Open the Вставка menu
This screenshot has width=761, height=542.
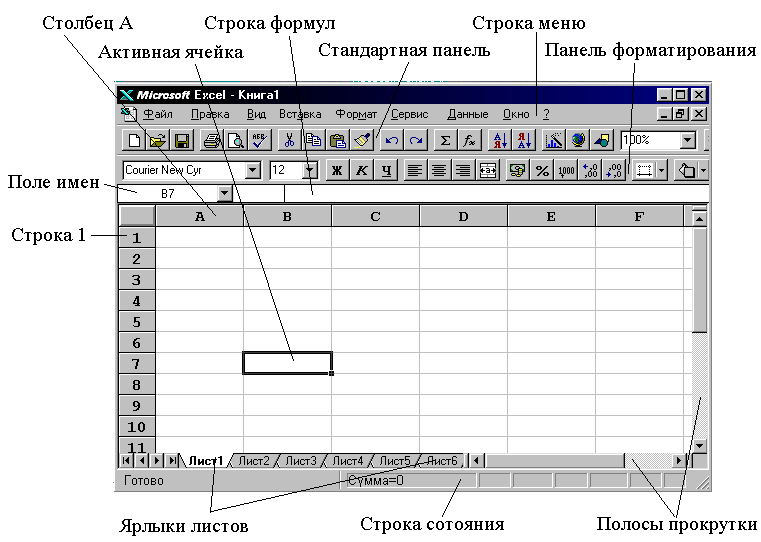click(300, 115)
